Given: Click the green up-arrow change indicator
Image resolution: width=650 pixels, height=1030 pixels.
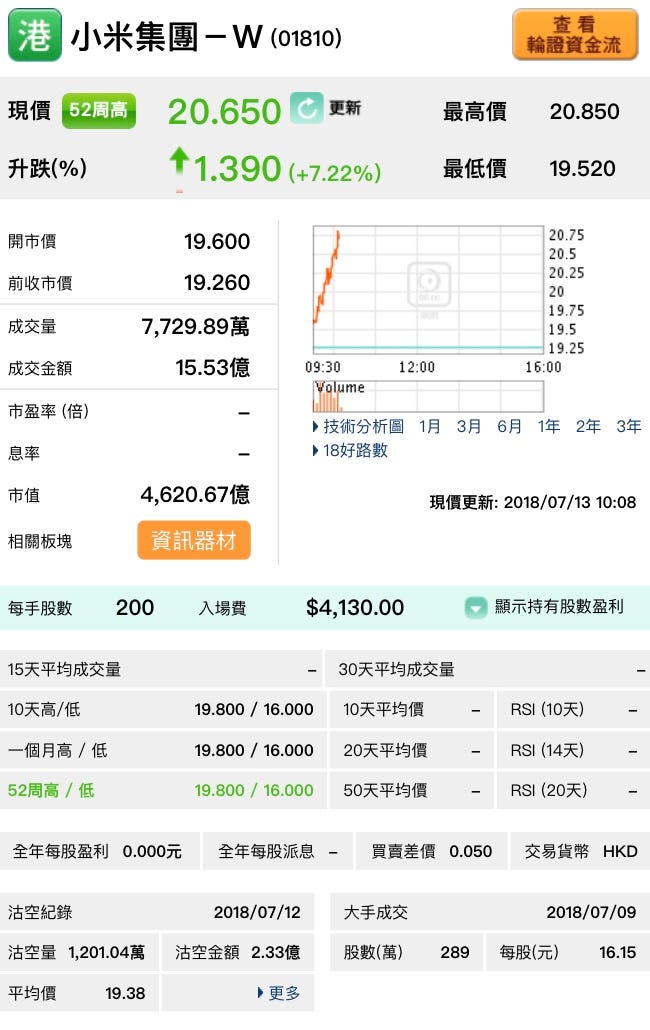Looking at the screenshot, I should (x=179, y=163).
